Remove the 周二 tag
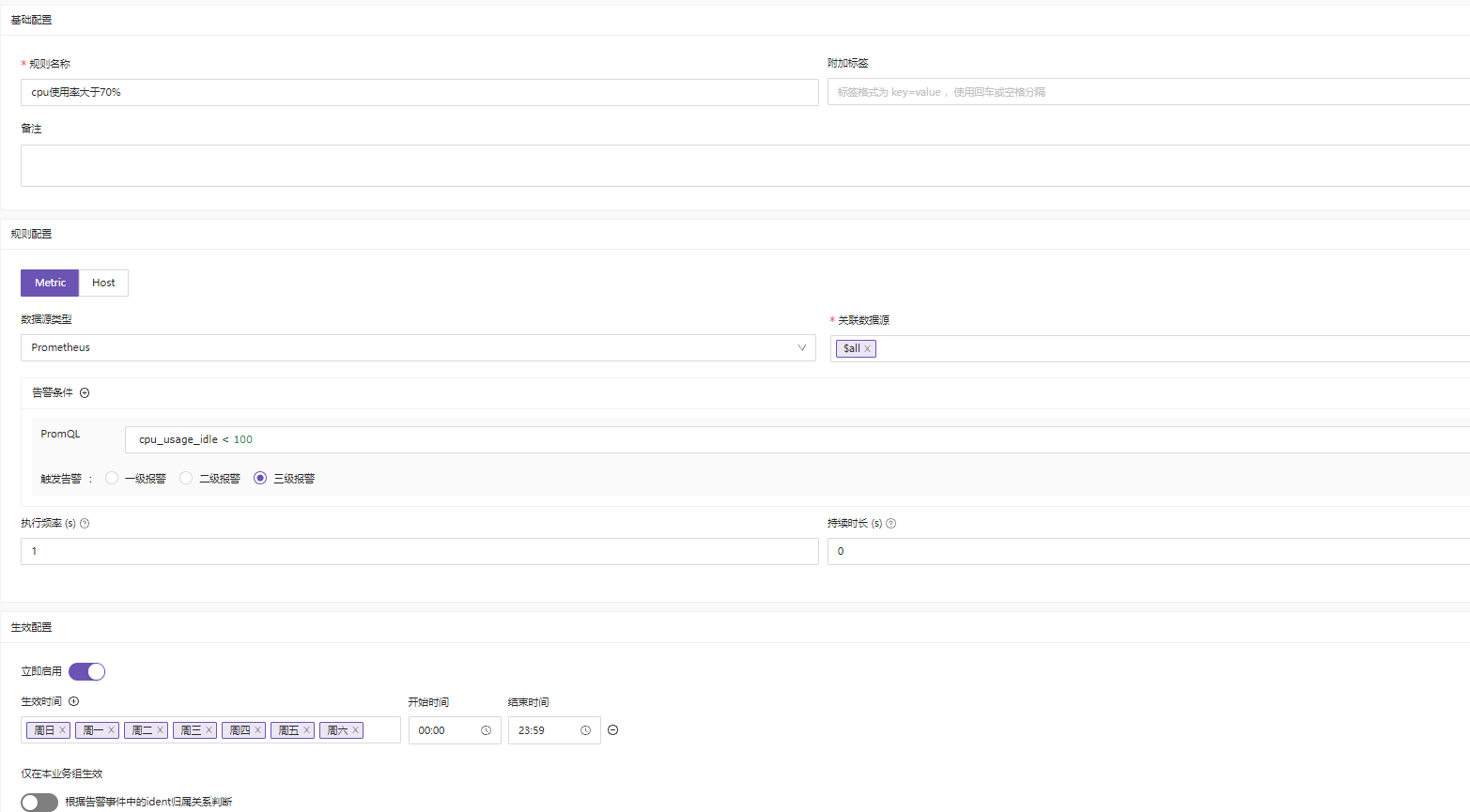The height and width of the screenshot is (812, 1470). (160, 730)
